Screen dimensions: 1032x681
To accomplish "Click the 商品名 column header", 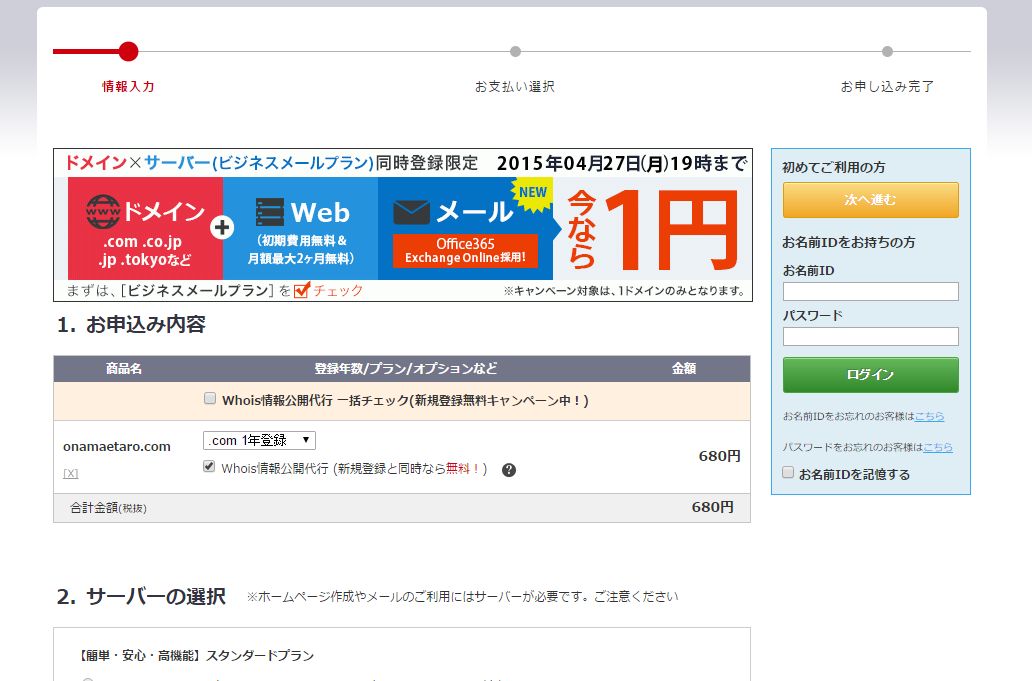I will pyautogui.click(x=124, y=368).
